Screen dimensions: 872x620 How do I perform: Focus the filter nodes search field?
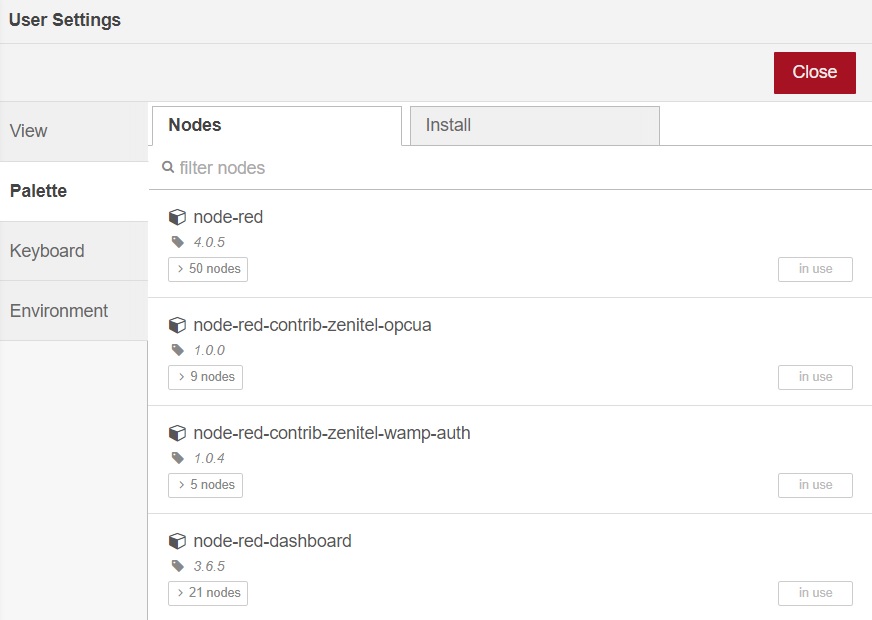click(500, 168)
